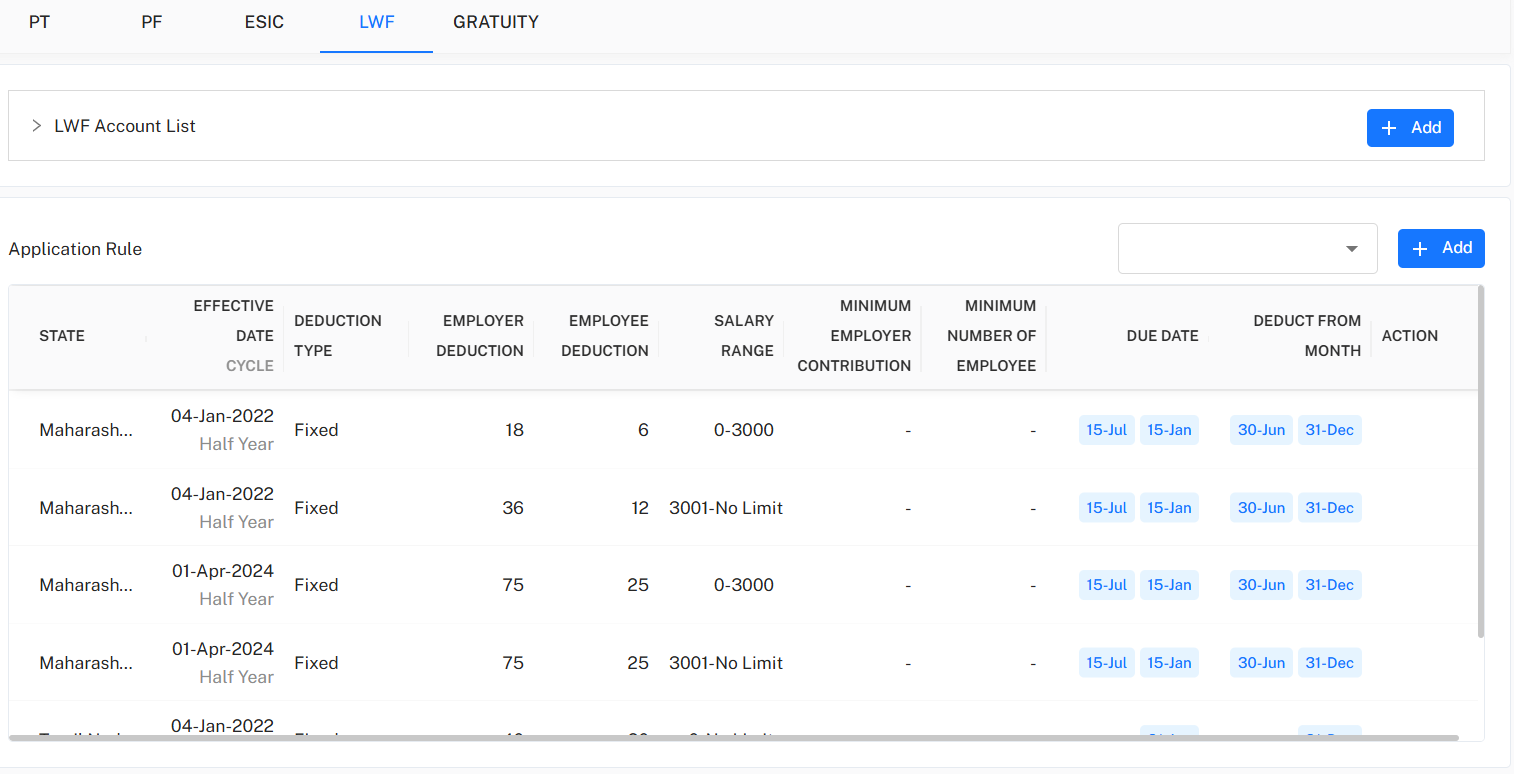Click Add button in LWF Account List
The width and height of the screenshot is (1514, 774).
(x=1410, y=128)
